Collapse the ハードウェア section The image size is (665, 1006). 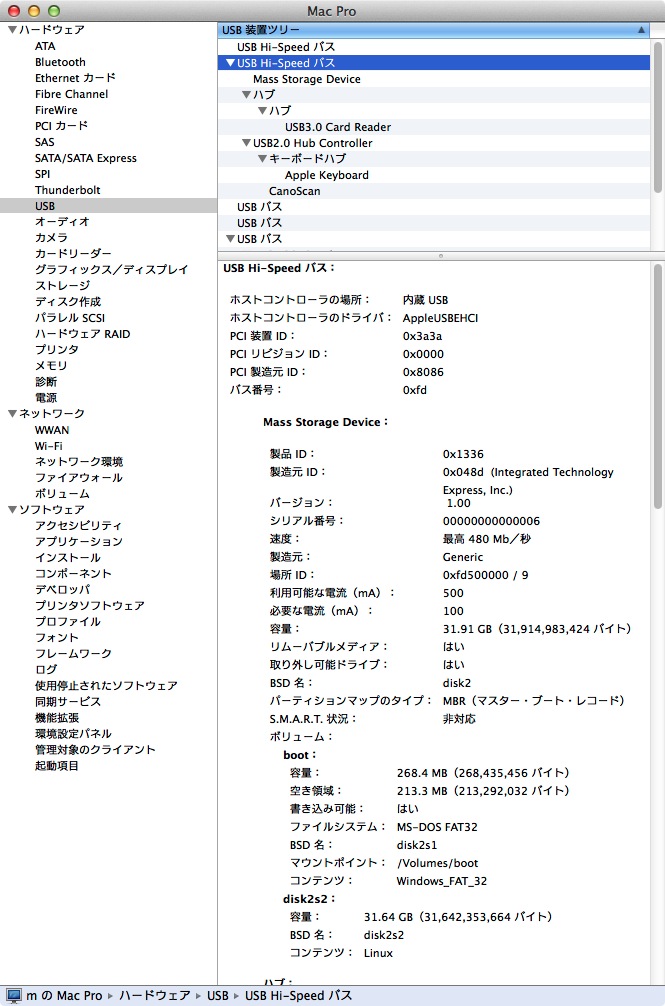tap(11, 30)
